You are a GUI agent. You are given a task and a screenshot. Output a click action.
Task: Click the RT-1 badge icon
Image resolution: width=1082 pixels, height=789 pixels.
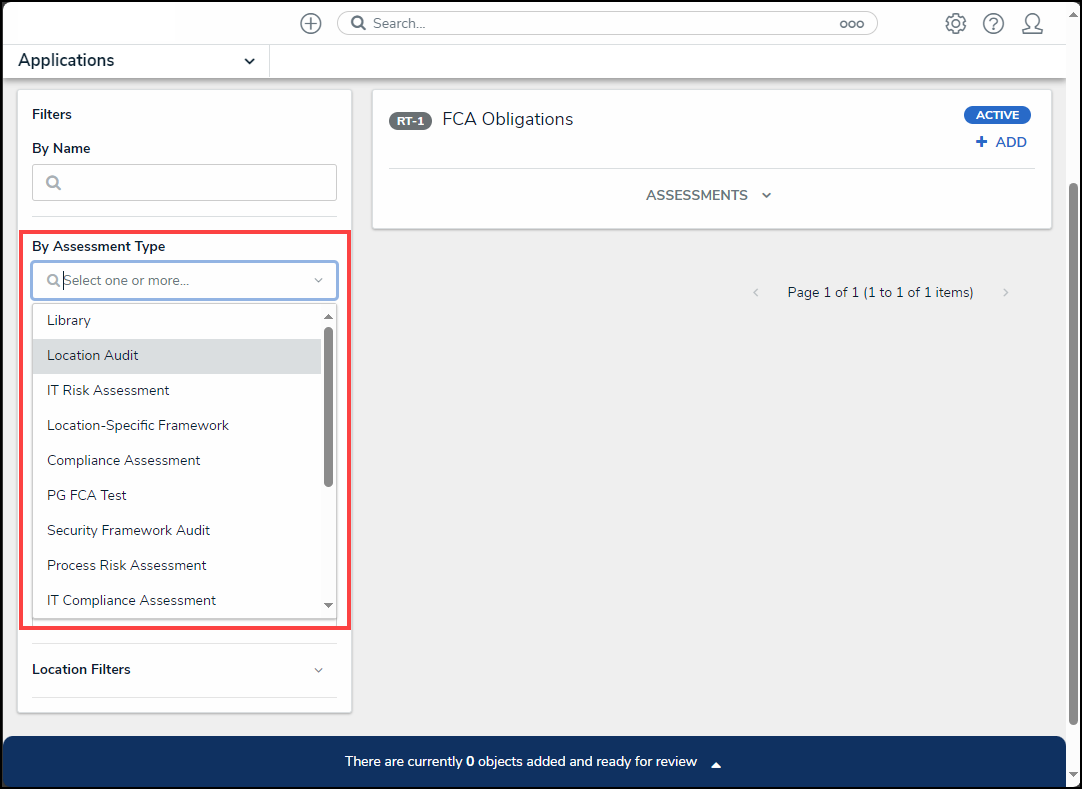pyautogui.click(x=410, y=121)
